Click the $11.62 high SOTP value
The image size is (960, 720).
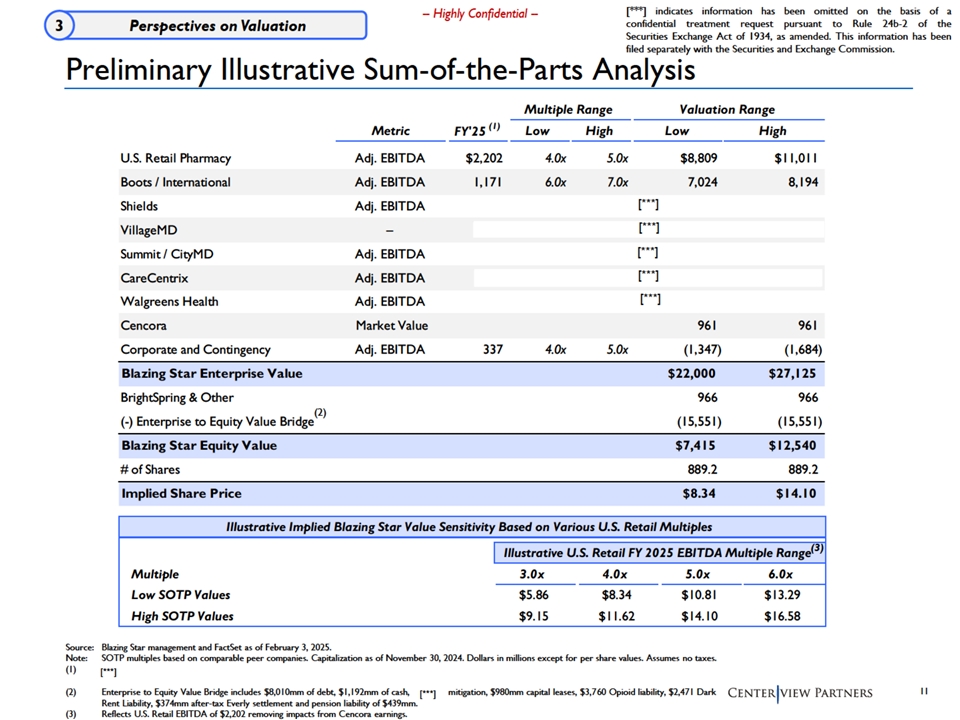point(617,616)
